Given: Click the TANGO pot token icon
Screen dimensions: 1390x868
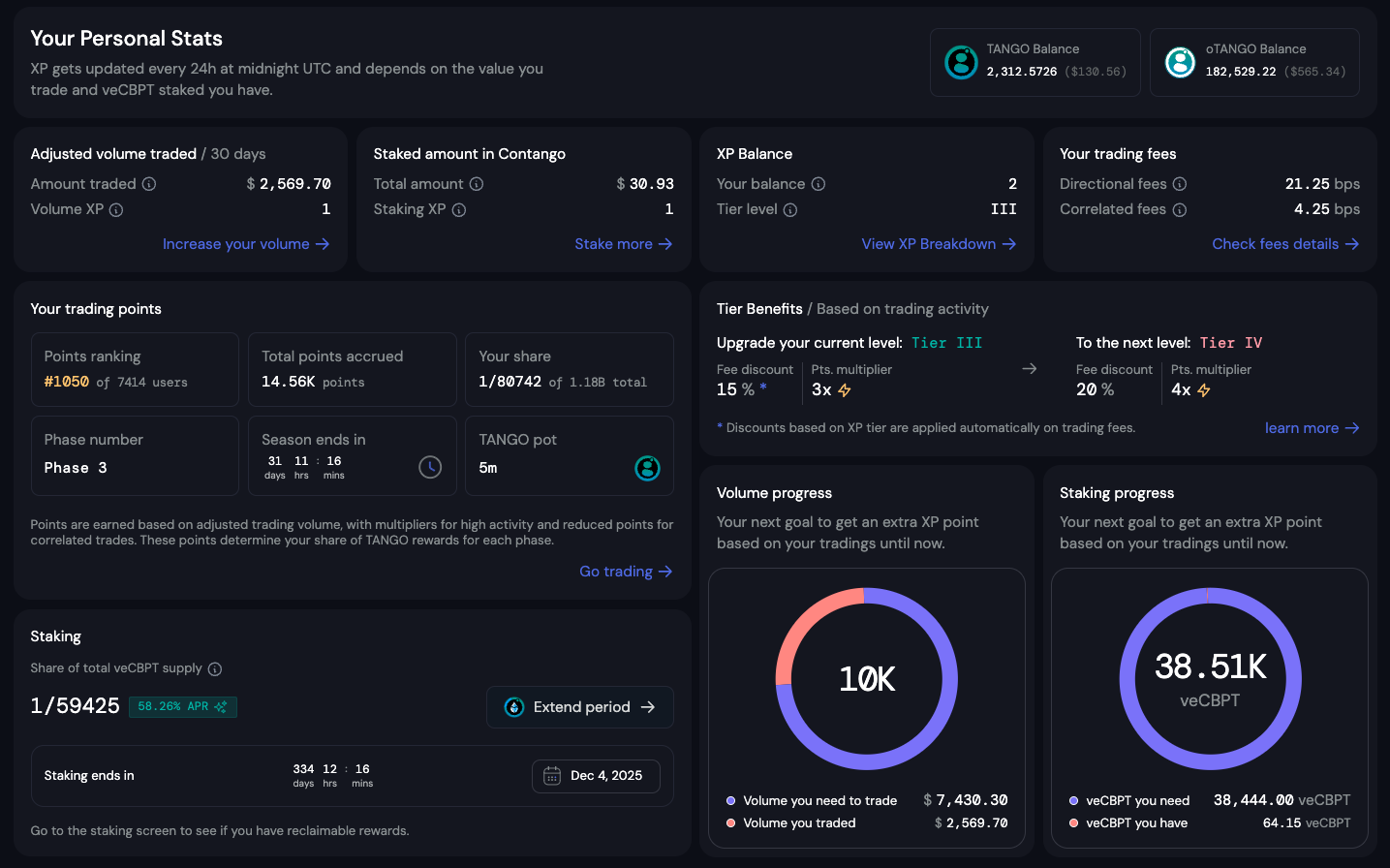Looking at the screenshot, I should click(x=647, y=468).
